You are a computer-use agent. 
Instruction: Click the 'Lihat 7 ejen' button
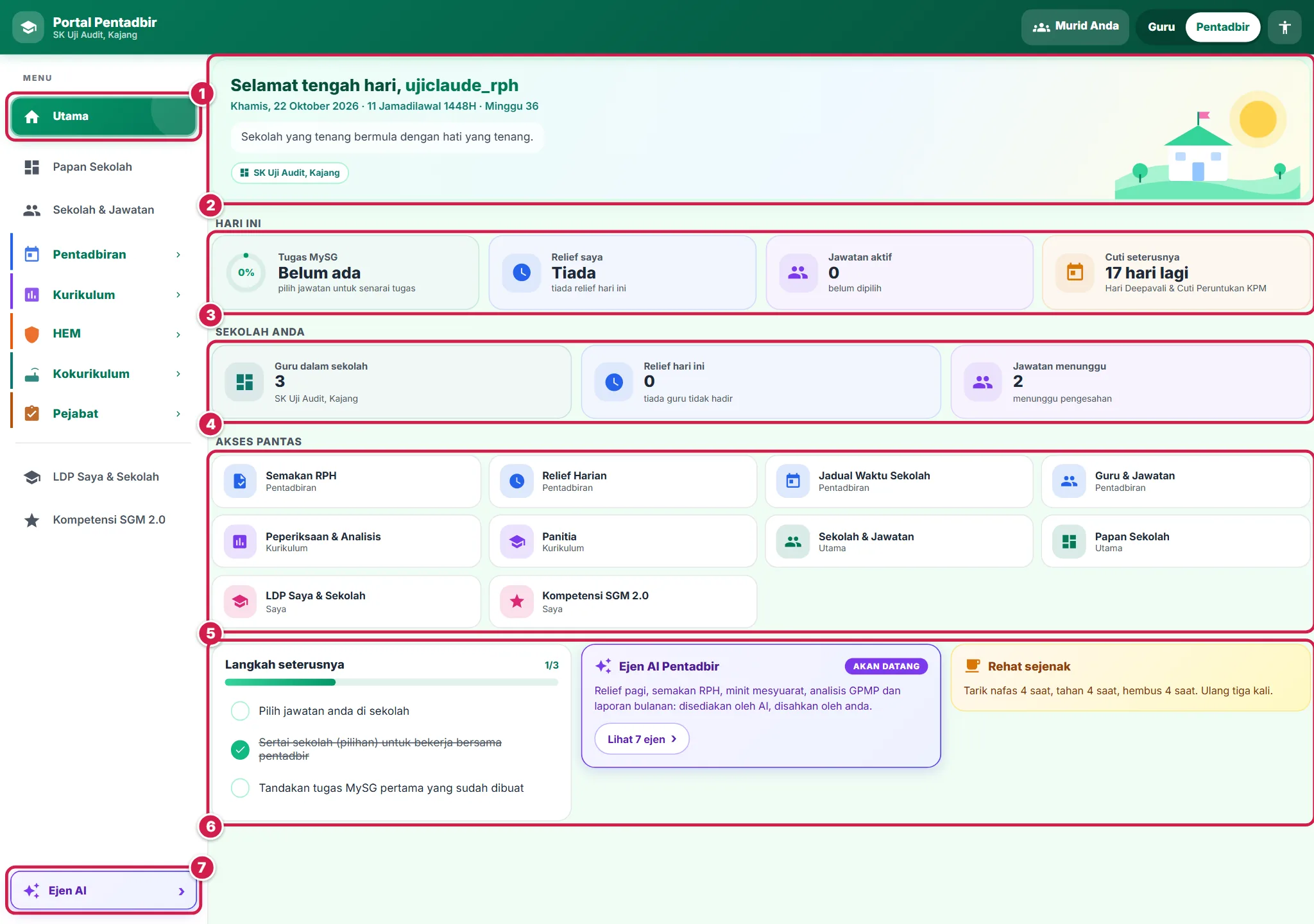pyautogui.click(x=642, y=739)
